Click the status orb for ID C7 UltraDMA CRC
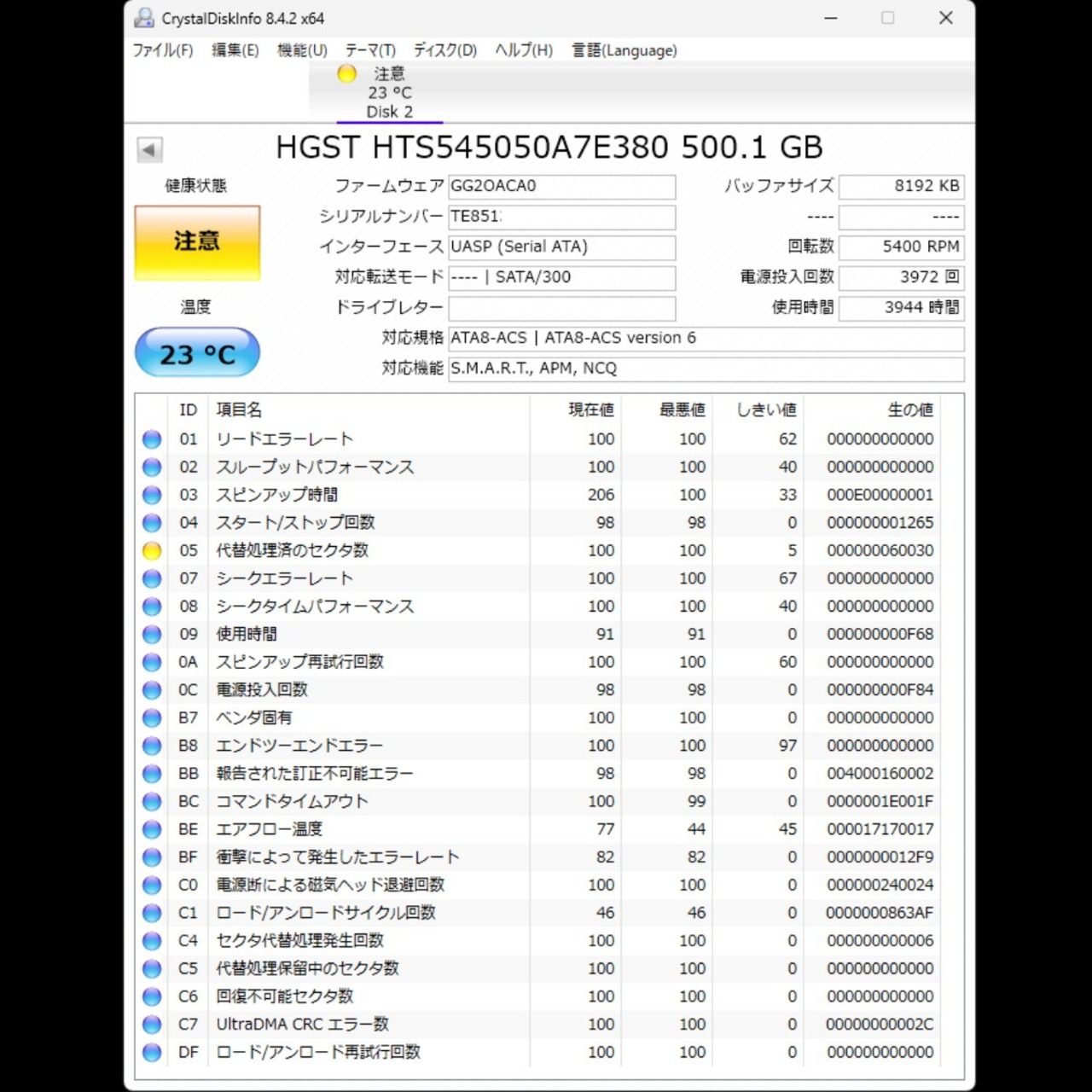The image size is (1092, 1092). pyautogui.click(x=152, y=1025)
